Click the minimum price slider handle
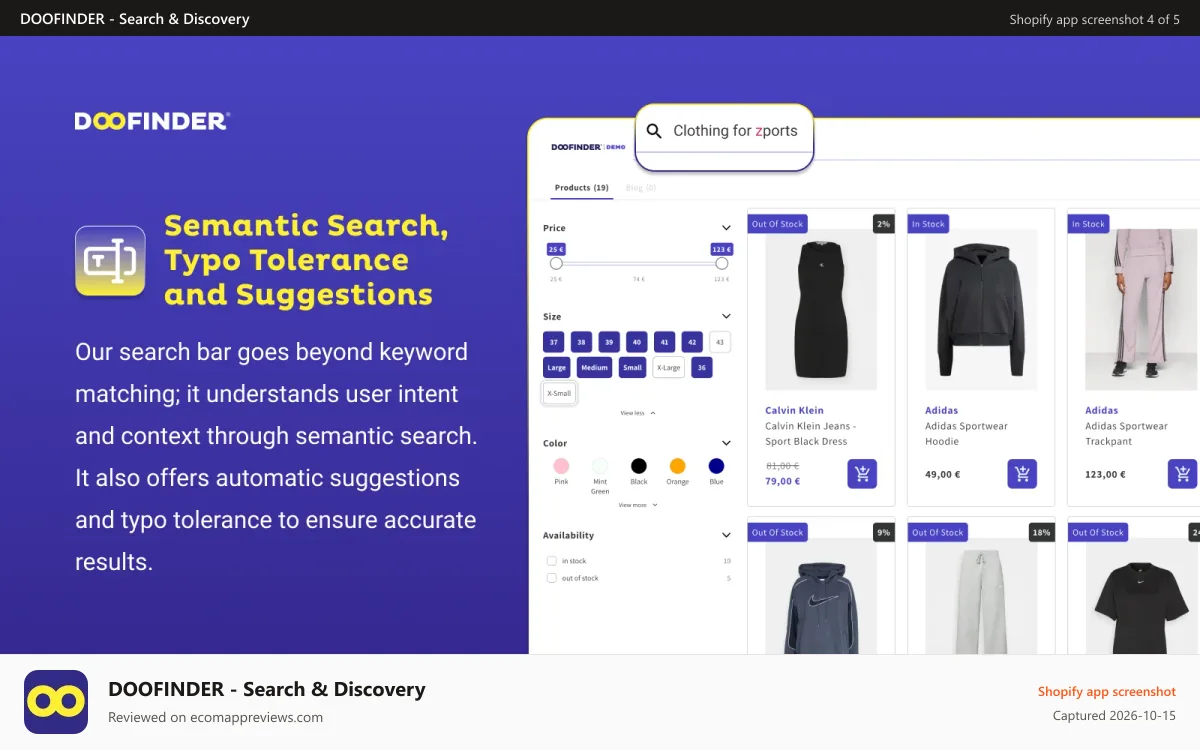This screenshot has width=1200, height=750. tap(556, 263)
